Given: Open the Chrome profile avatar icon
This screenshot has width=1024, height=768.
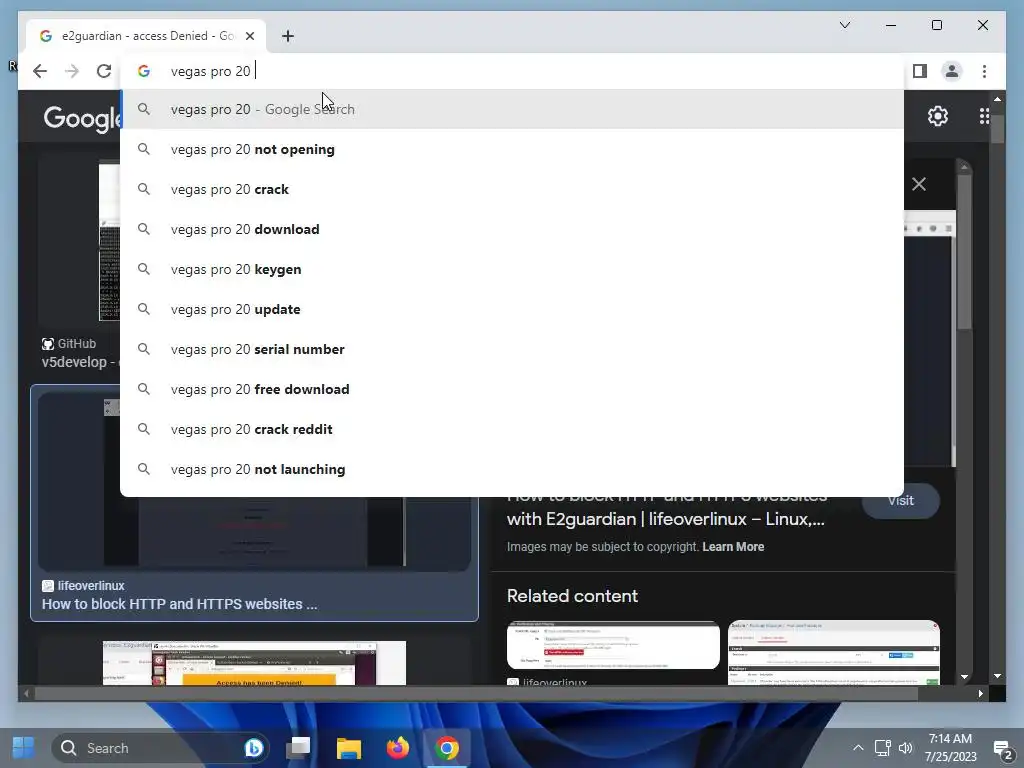Looking at the screenshot, I should (952, 71).
